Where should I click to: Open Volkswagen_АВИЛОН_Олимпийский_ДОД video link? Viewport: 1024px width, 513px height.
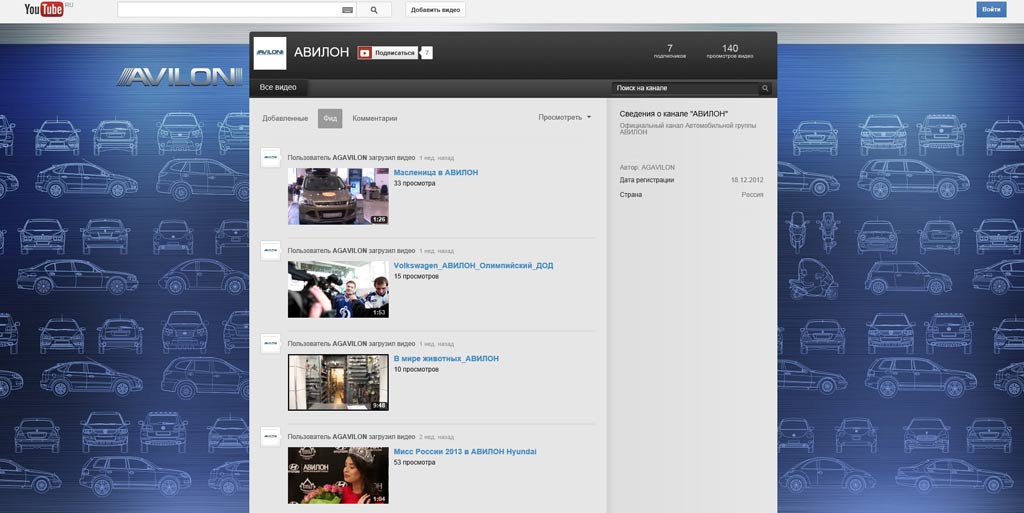473,266
